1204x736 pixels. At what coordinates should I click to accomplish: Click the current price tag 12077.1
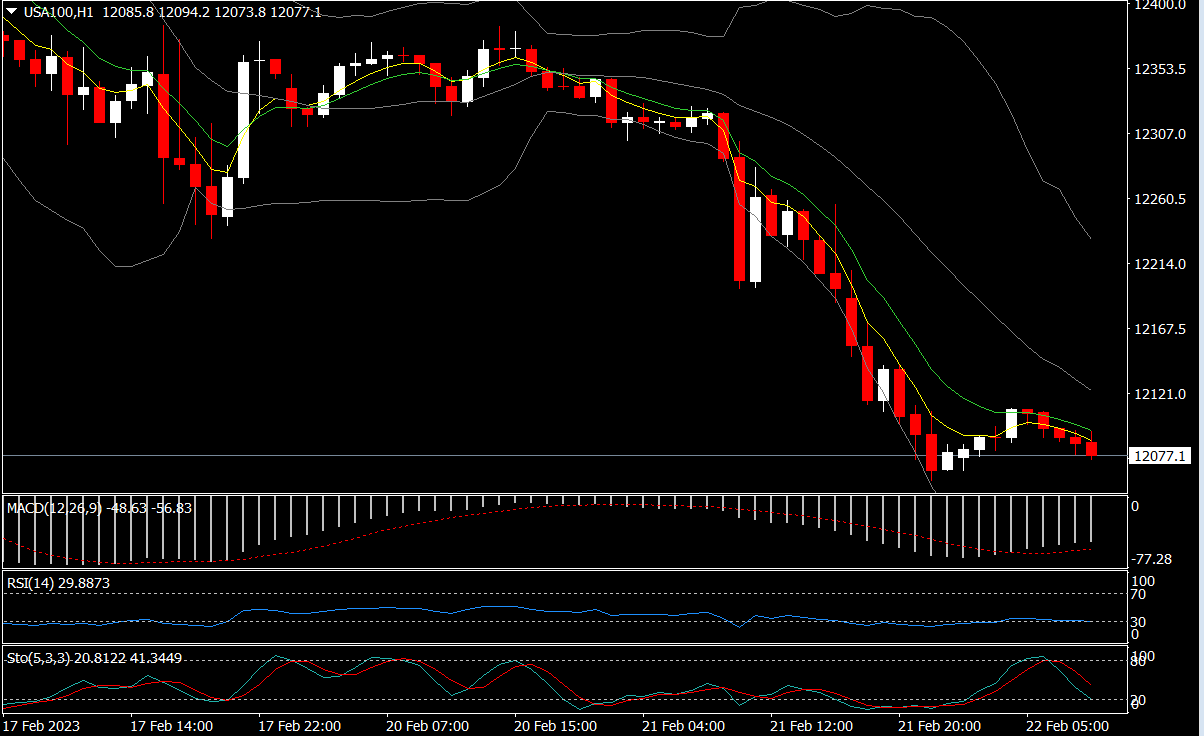(x=1158, y=456)
